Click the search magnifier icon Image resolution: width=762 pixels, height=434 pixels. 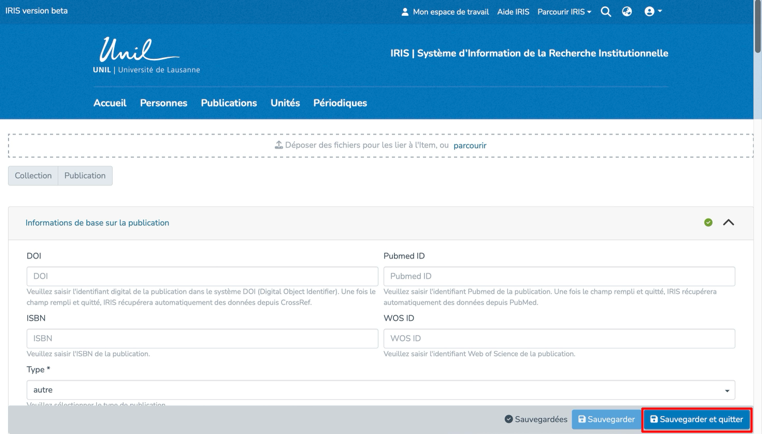tap(605, 12)
